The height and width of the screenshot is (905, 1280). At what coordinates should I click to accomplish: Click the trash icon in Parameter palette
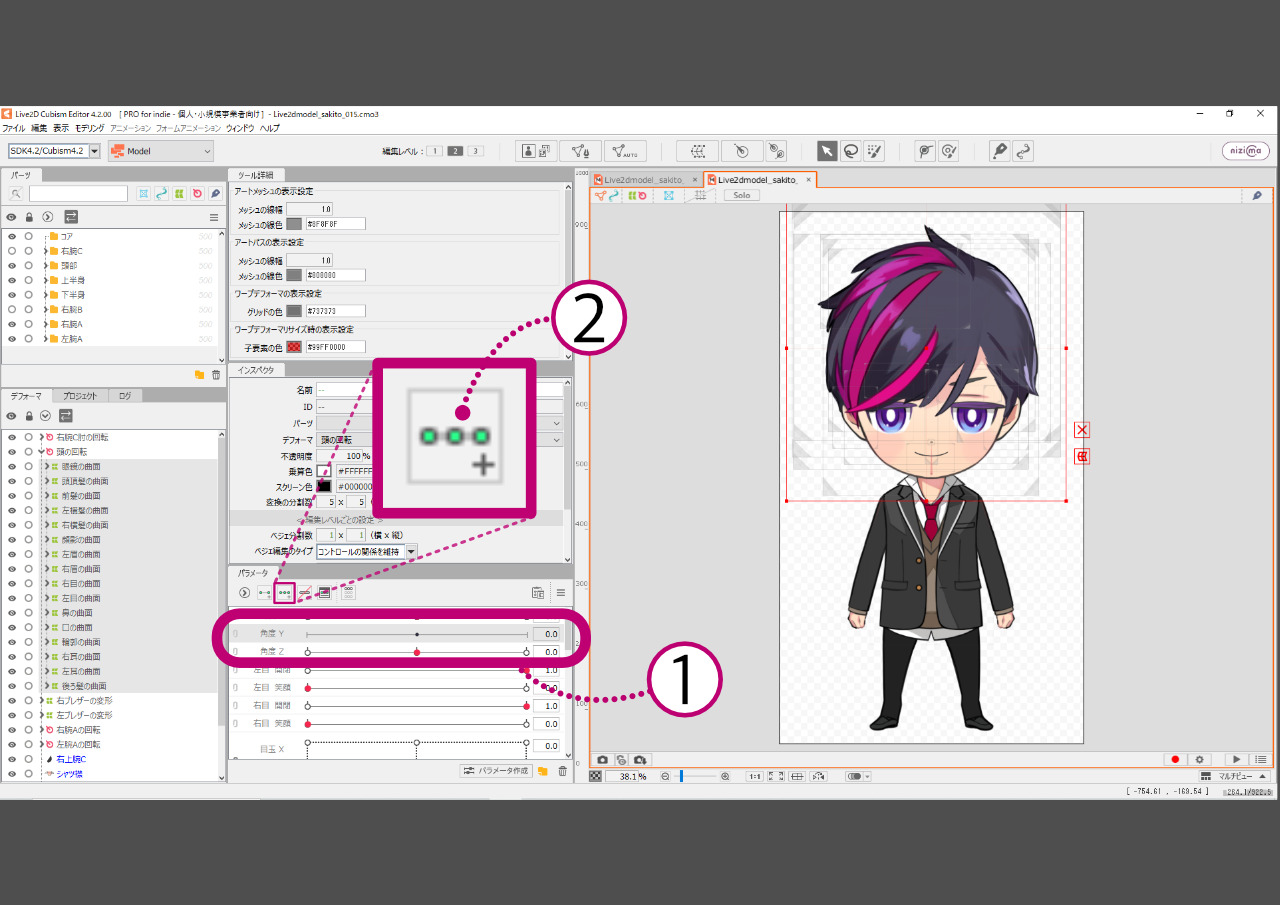point(562,771)
